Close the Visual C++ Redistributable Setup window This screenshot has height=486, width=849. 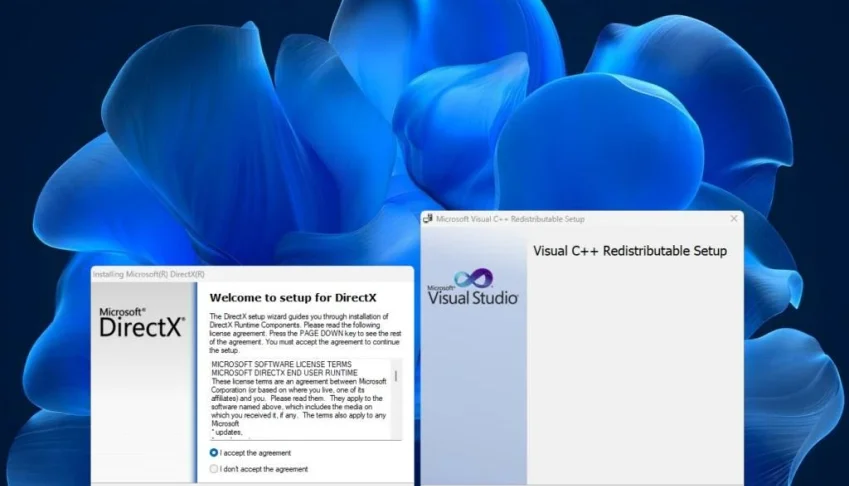point(734,219)
